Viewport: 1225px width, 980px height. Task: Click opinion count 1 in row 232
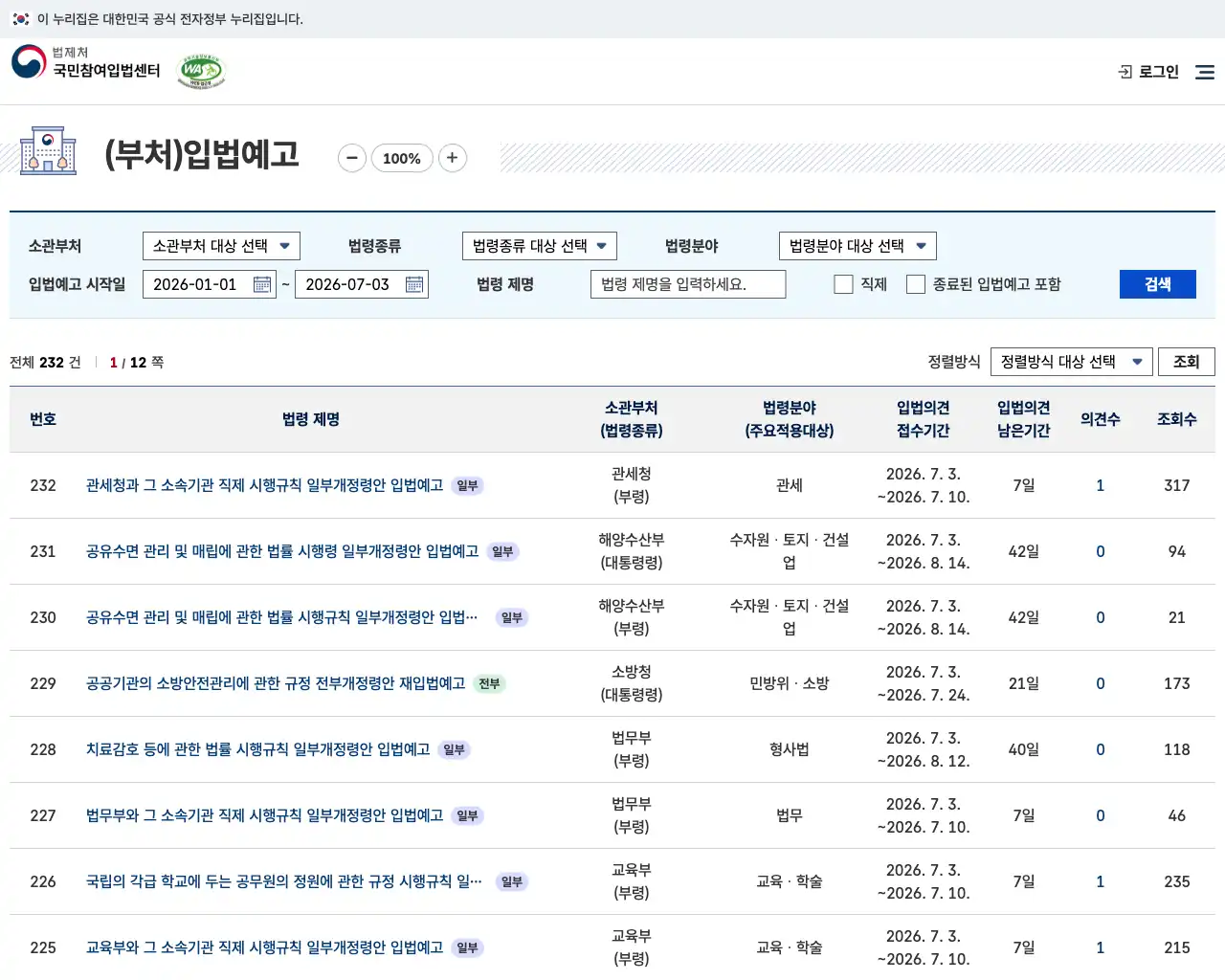[x=1101, y=485]
